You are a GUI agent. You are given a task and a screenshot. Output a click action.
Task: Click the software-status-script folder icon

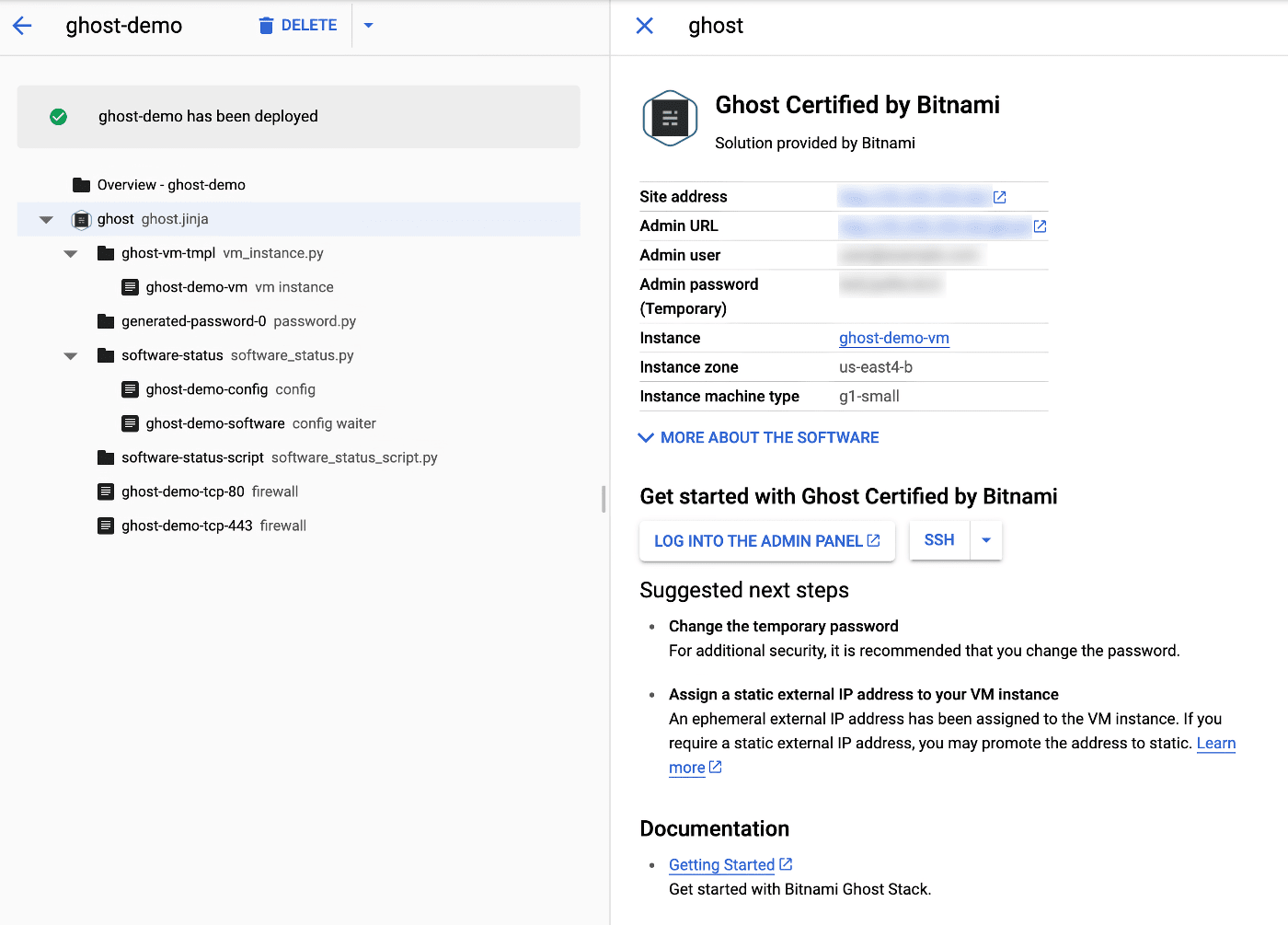[x=106, y=457]
